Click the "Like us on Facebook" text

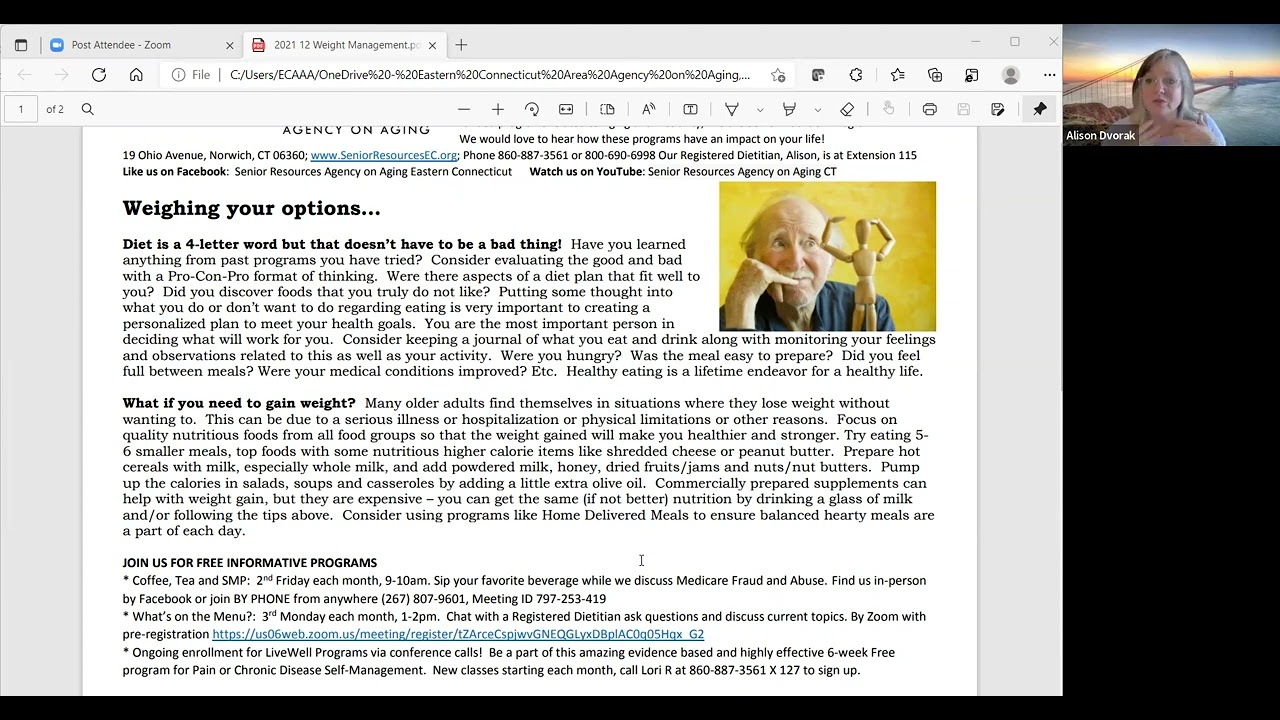click(x=175, y=172)
